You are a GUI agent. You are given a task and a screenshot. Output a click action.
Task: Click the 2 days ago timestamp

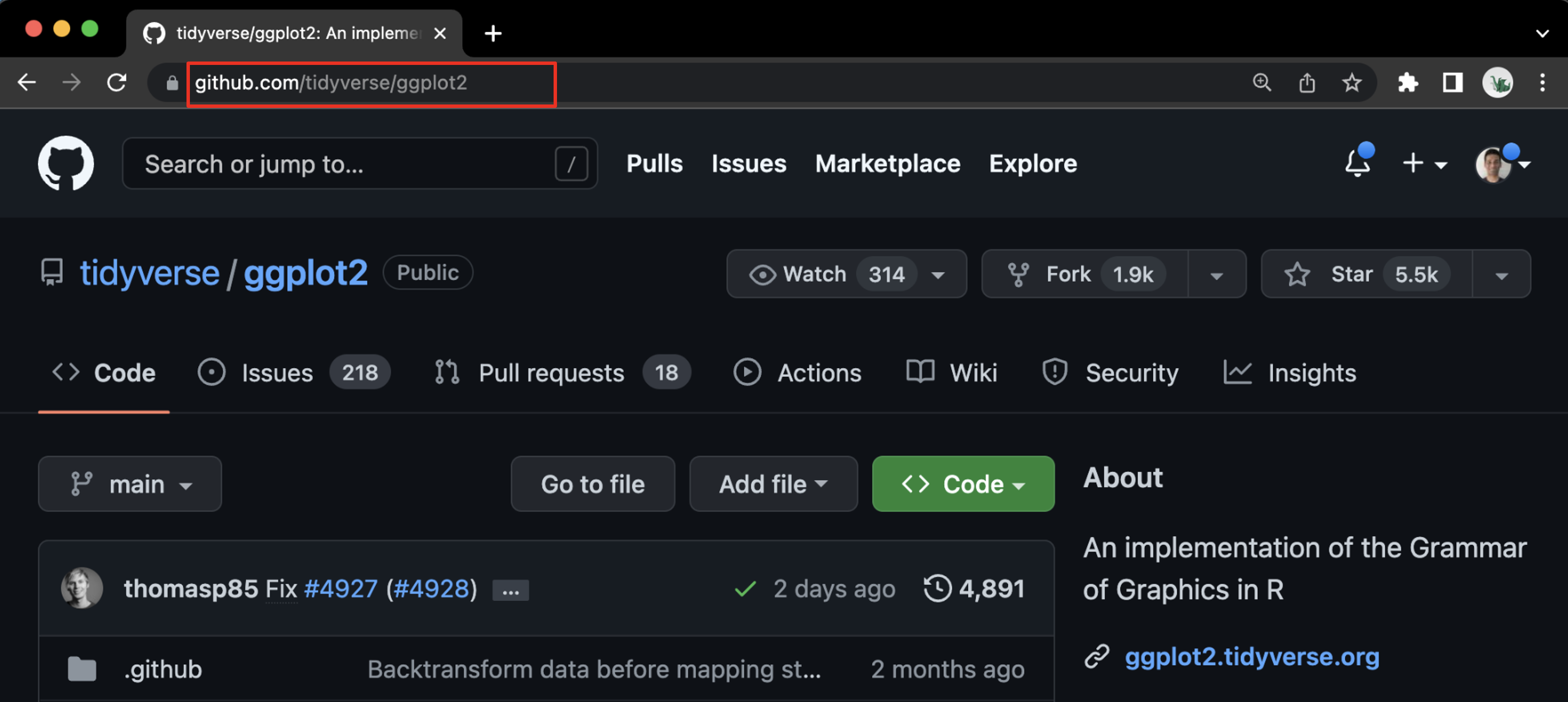pyautogui.click(x=834, y=589)
